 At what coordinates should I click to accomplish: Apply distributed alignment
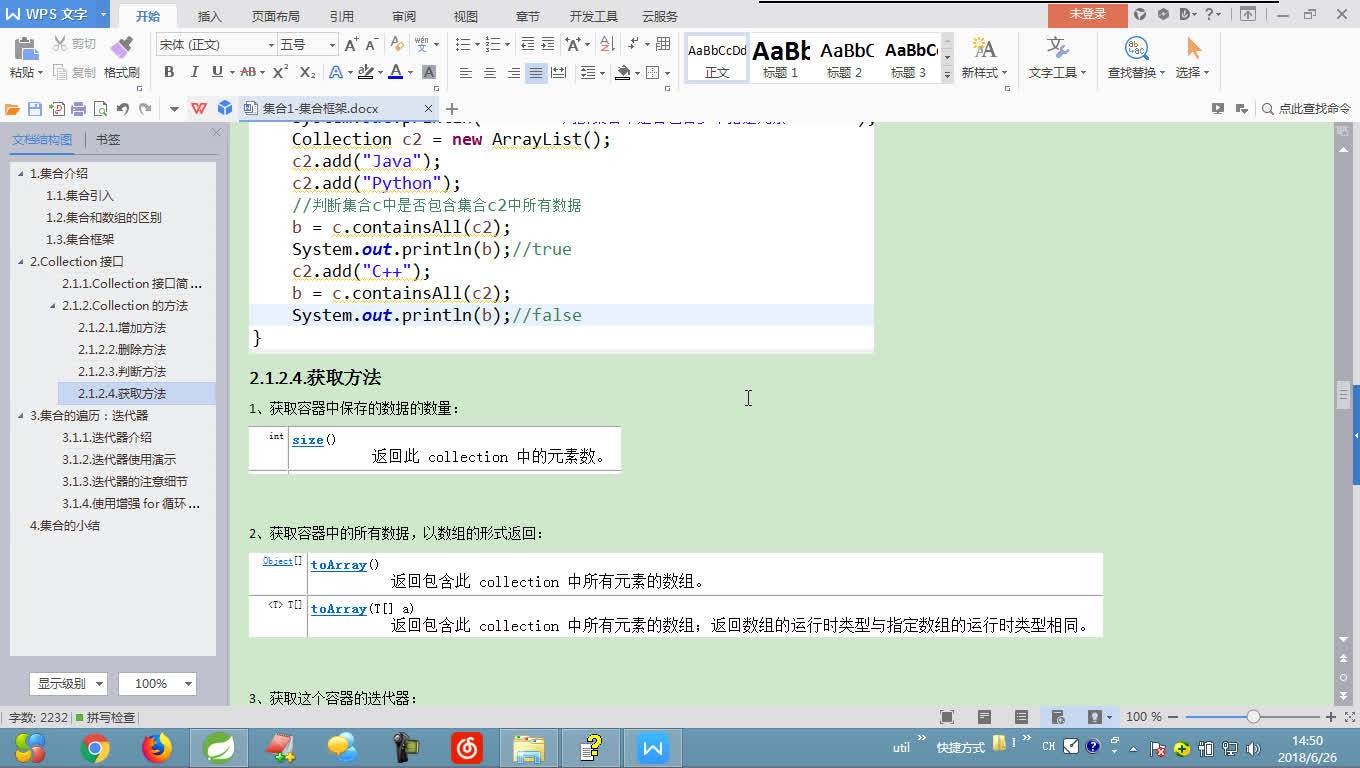click(x=559, y=73)
